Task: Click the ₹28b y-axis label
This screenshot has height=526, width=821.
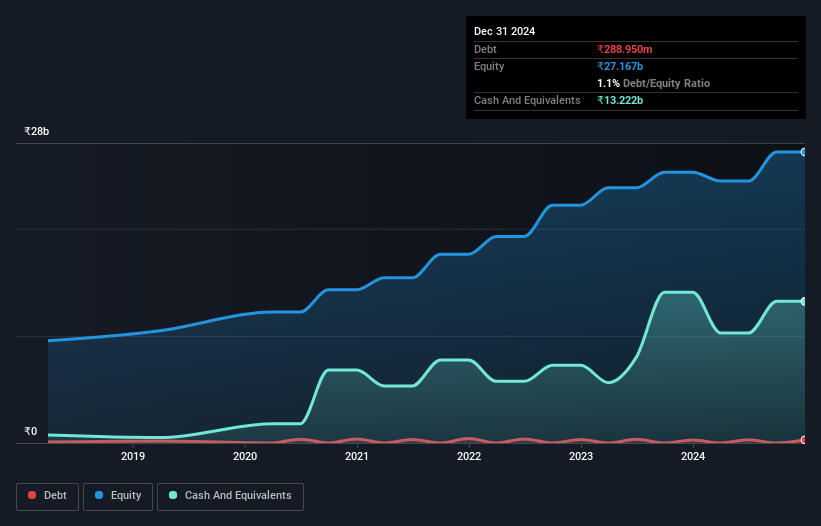Action: [x=37, y=131]
